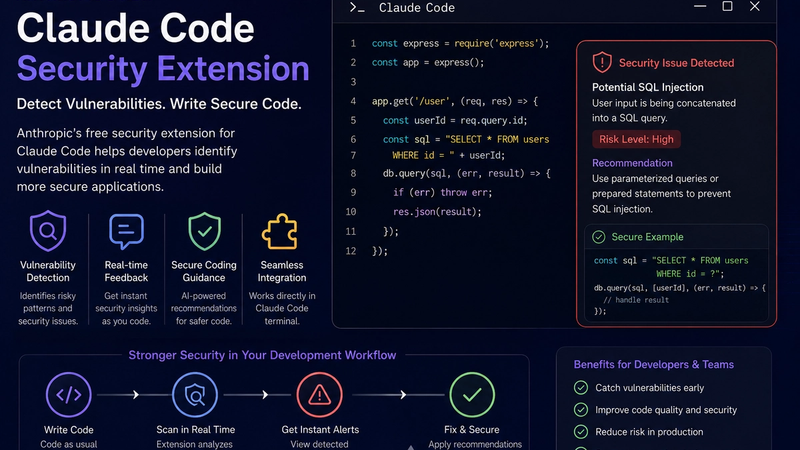Image resolution: width=800 pixels, height=450 pixels.
Task: Click line number 3 in the editor
Action: (353, 82)
